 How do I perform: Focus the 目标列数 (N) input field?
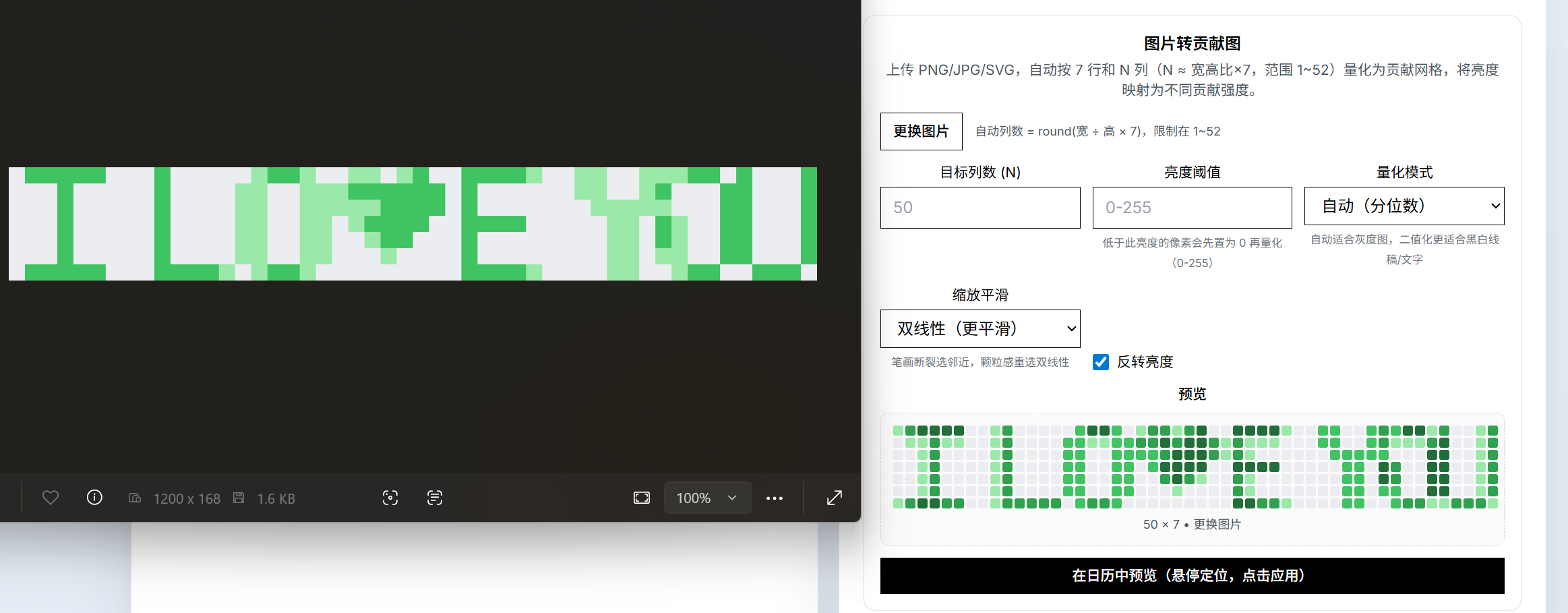pyautogui.click(x=980, y=208)
